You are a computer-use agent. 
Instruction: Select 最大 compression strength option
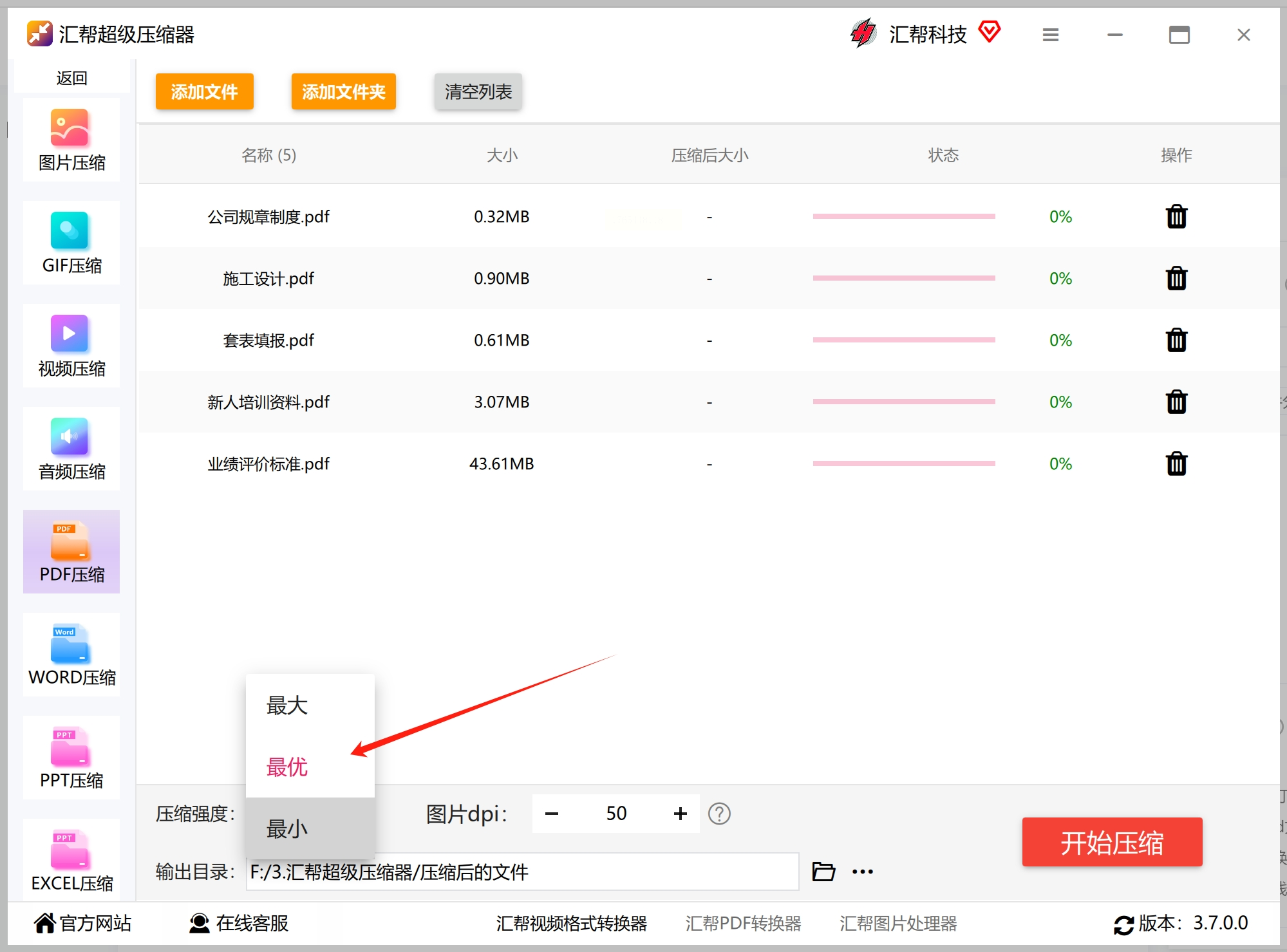point(288,705)
